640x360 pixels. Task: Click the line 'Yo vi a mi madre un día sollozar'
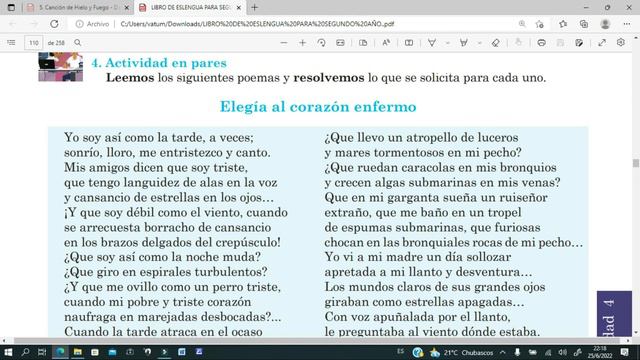pos(418,257)
